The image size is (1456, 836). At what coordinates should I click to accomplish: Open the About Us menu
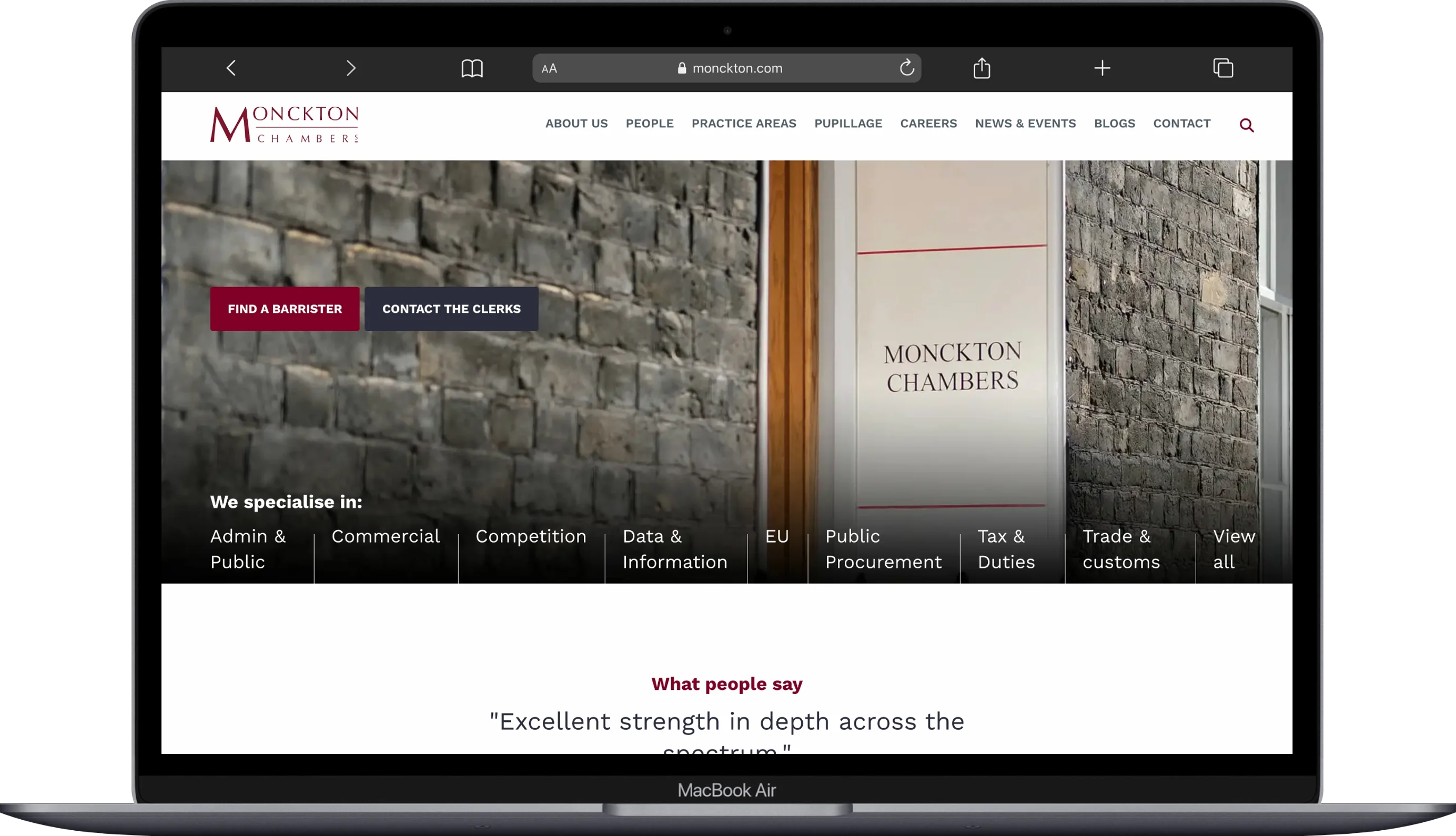pos(576,124)
